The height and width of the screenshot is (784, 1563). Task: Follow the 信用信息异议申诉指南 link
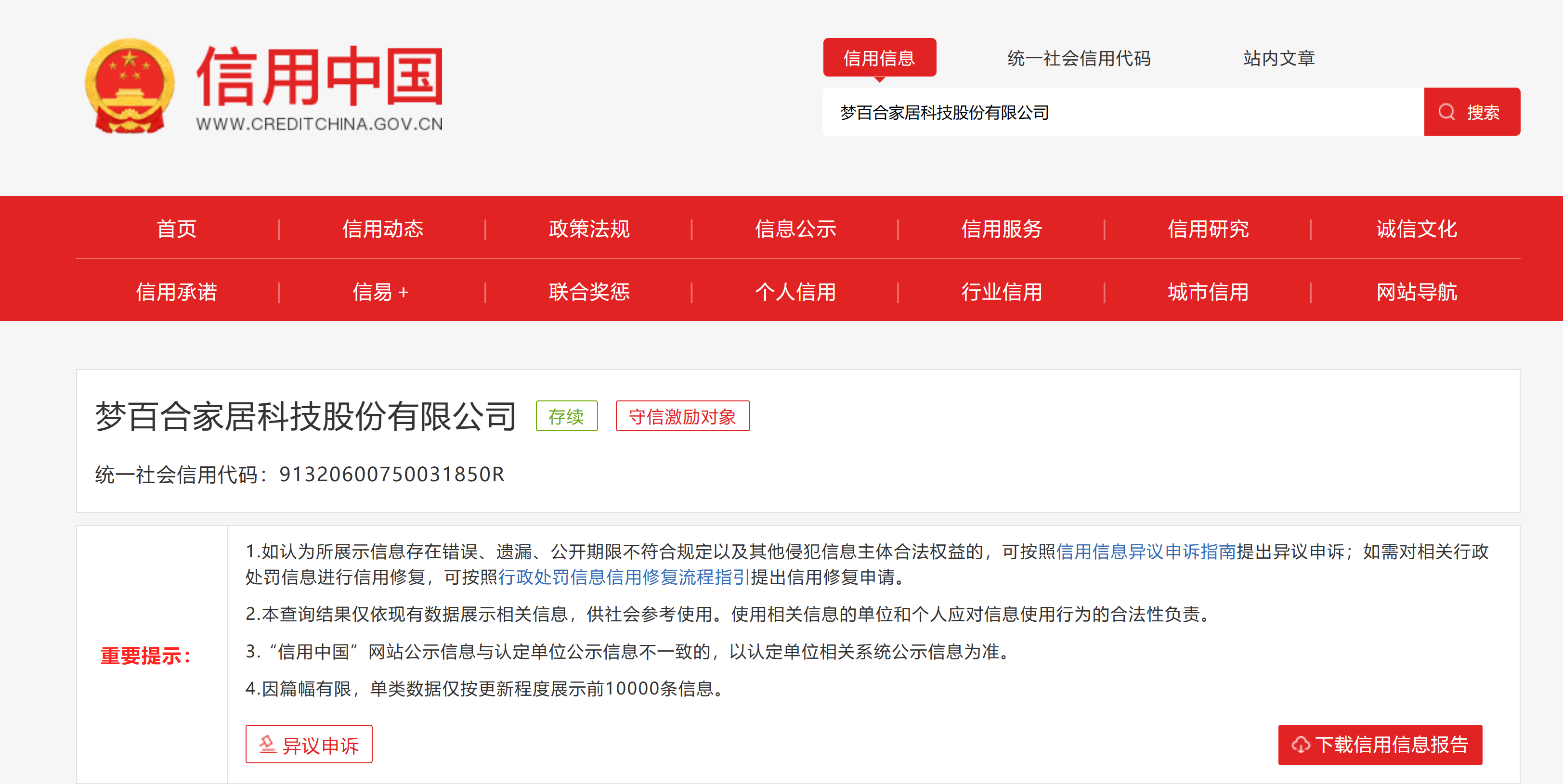[1146, 552]
